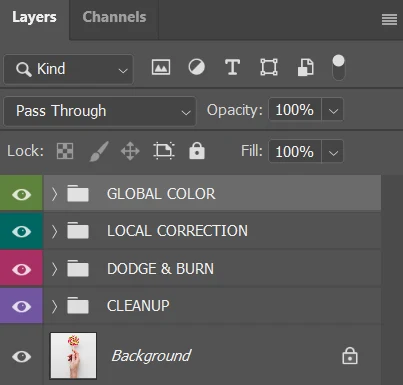This screenshot has width=403, height=385.
Task: Click the CLEANUP folder icon
Action: tap(78, 306)
